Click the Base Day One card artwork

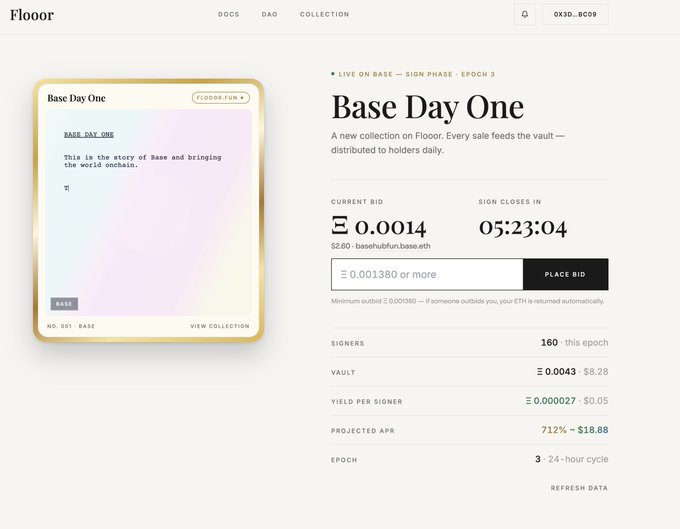148,212
